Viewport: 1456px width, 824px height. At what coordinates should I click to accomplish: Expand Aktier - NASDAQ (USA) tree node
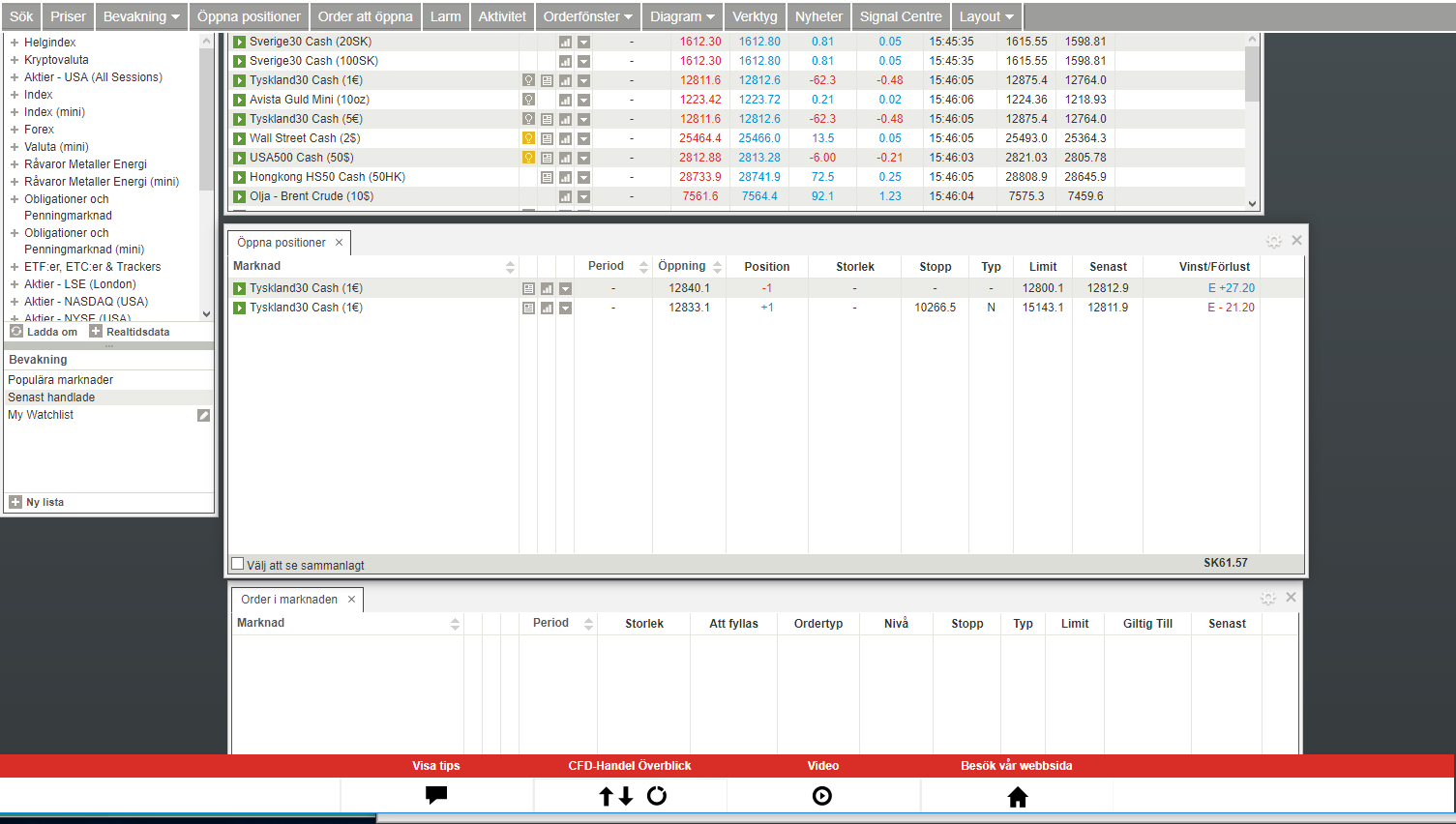15,302
